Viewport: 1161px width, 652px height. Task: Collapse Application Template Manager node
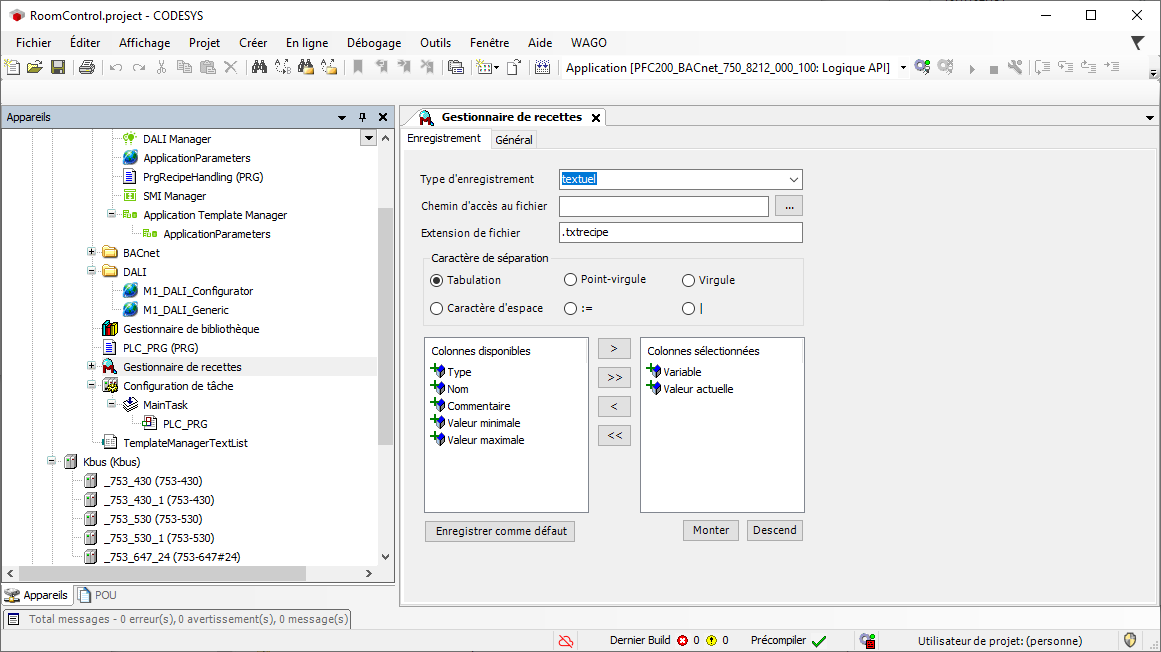(112, 214)
